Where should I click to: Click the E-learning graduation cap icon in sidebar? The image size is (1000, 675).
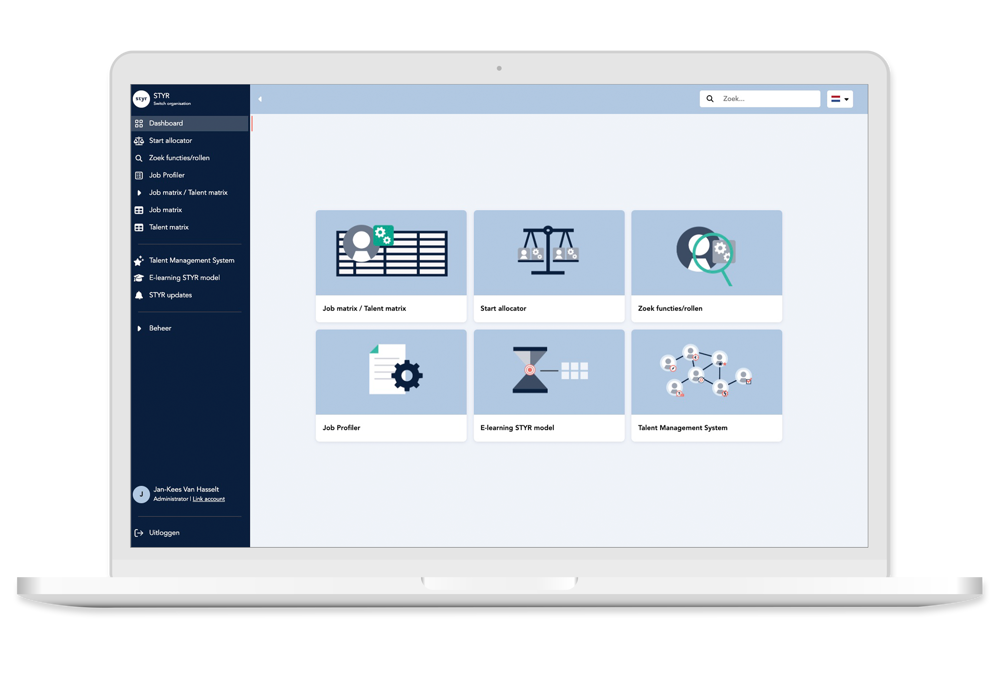click(139, 278)
